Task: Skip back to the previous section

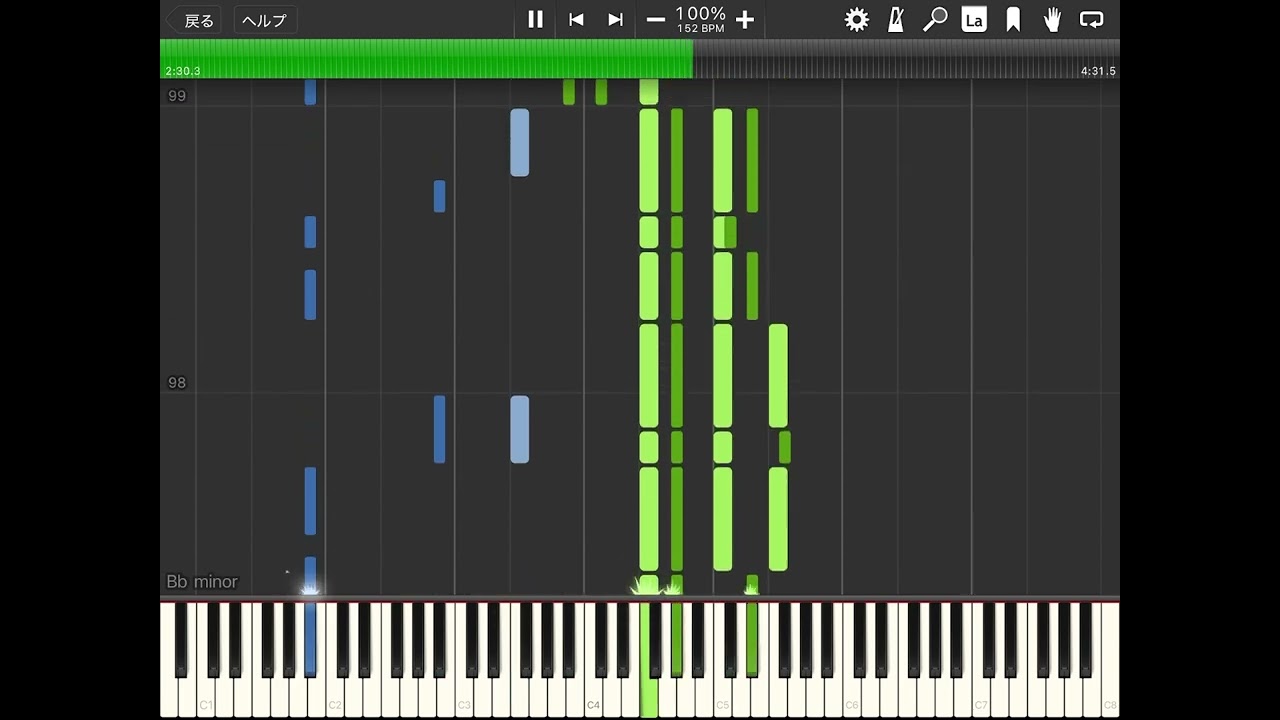Action: (576, 19)
